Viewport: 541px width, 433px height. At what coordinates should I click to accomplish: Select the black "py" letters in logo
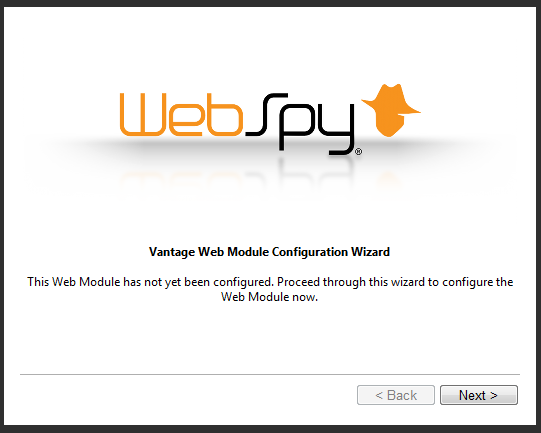point(316,128)
